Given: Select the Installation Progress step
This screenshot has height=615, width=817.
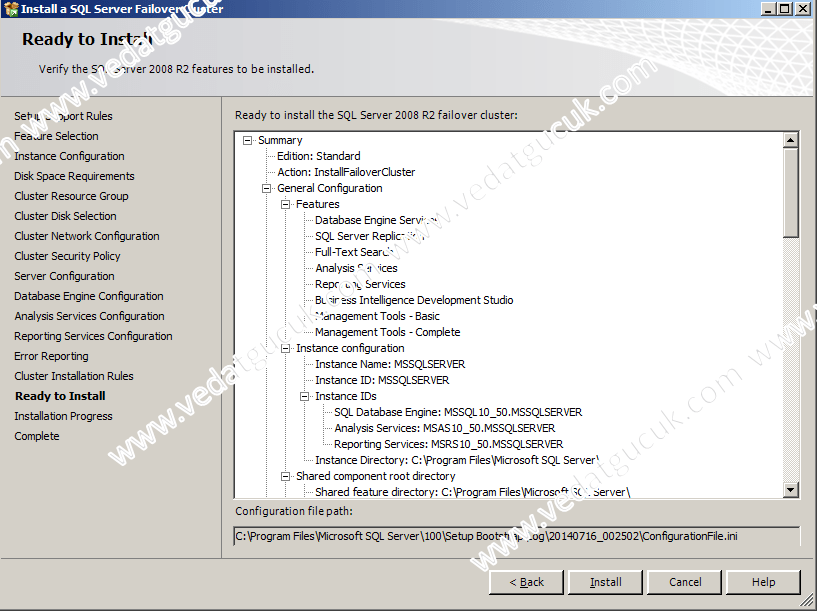Looking at the screenshot, I should tap(63, 416).
